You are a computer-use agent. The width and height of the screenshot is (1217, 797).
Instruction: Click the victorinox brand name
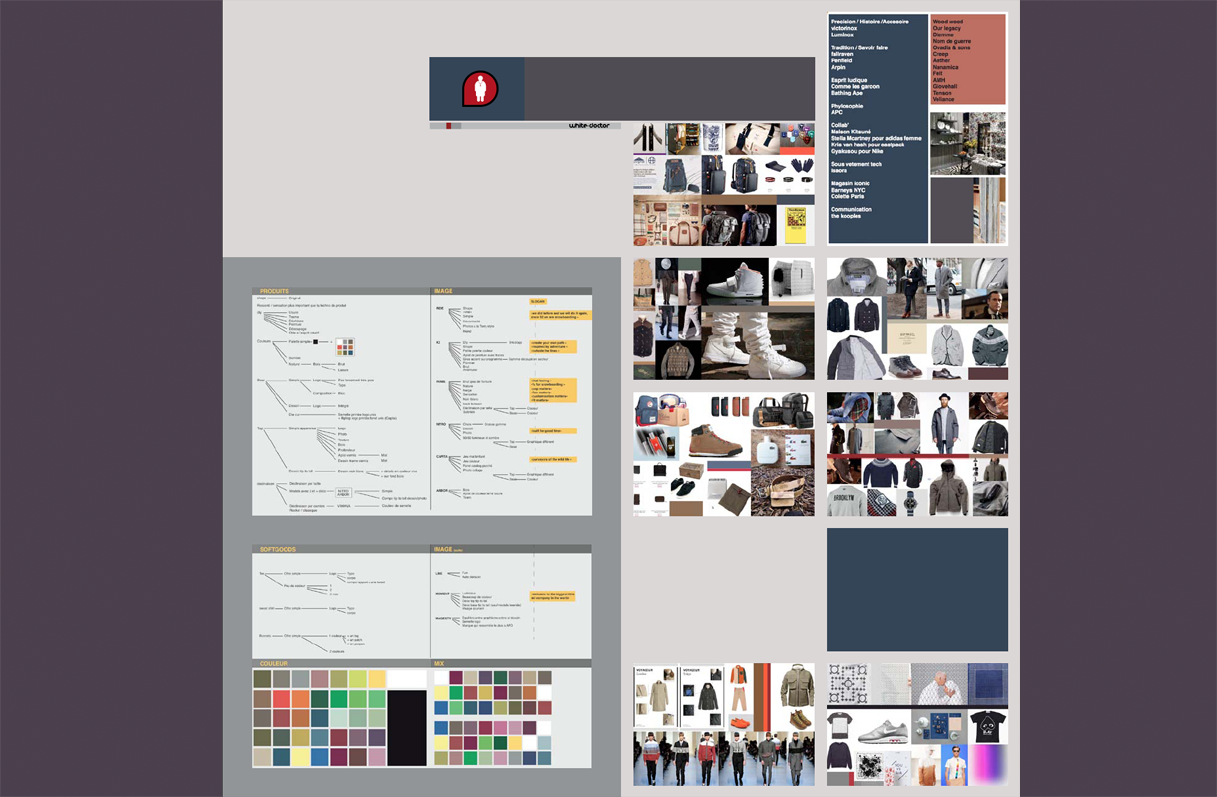(x=844, y=28)
